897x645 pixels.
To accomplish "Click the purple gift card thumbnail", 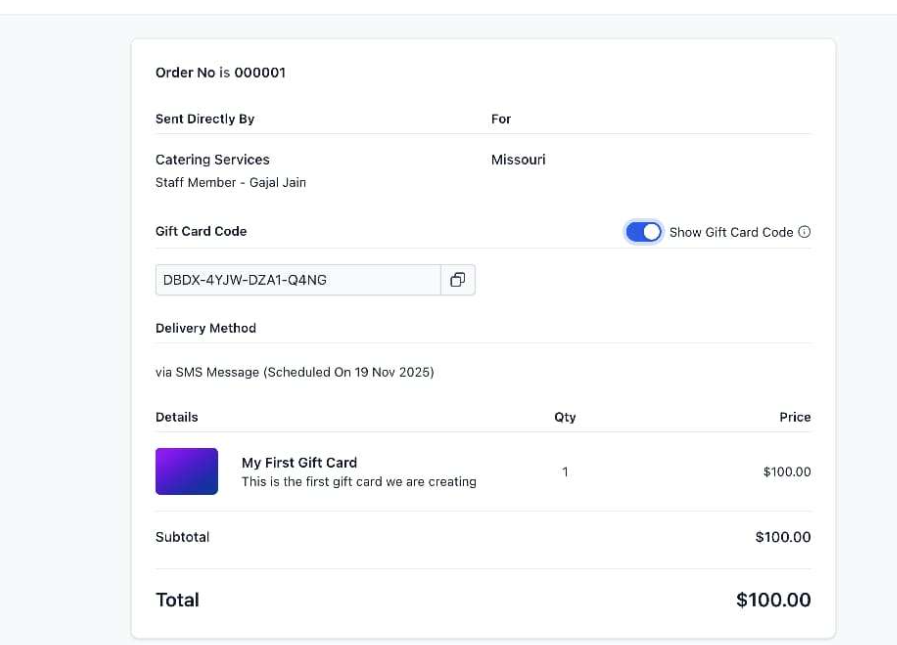I will [187, 471].
